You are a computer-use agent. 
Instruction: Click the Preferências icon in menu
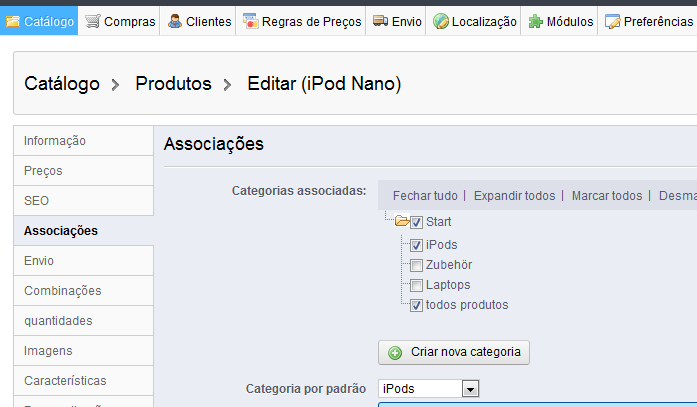612,21
